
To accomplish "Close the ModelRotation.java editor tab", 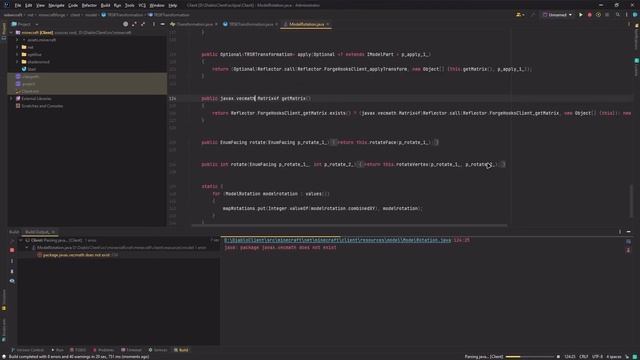I will point(328,24).
